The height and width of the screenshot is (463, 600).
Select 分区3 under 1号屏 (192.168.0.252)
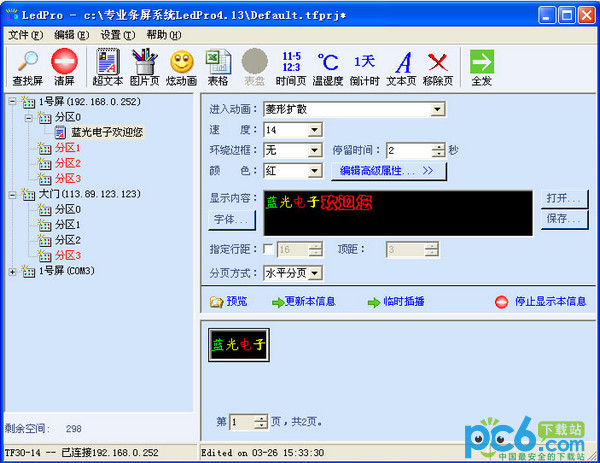pos(68,179)
